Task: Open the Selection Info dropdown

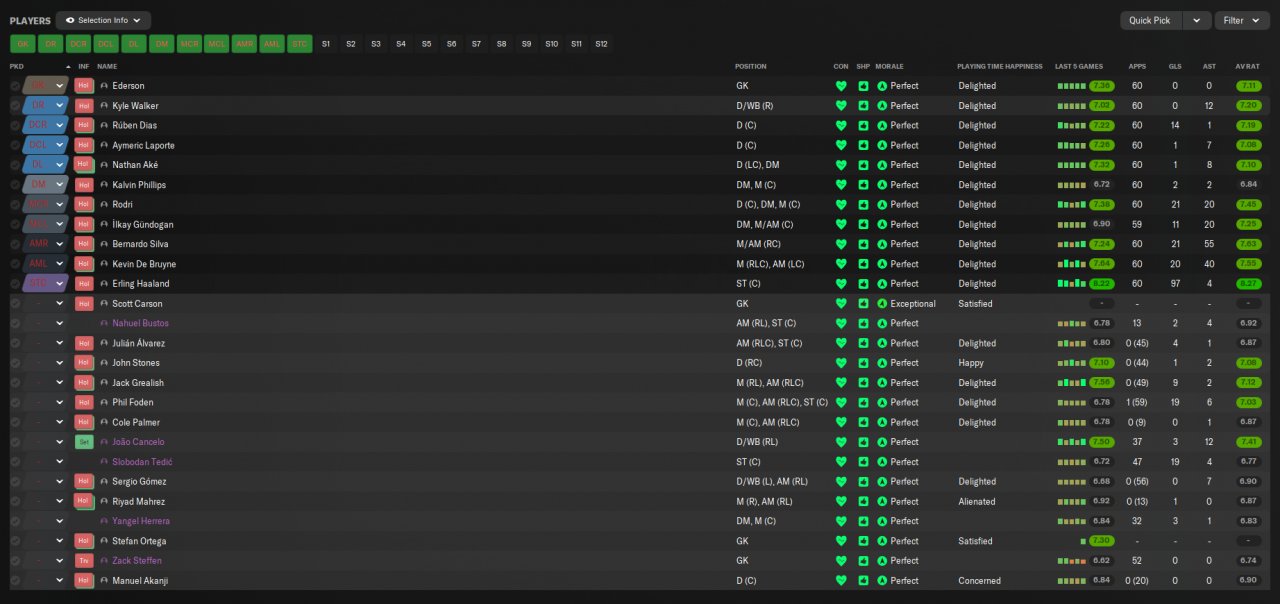Action: pyautogui.click(x=103, y=20)
